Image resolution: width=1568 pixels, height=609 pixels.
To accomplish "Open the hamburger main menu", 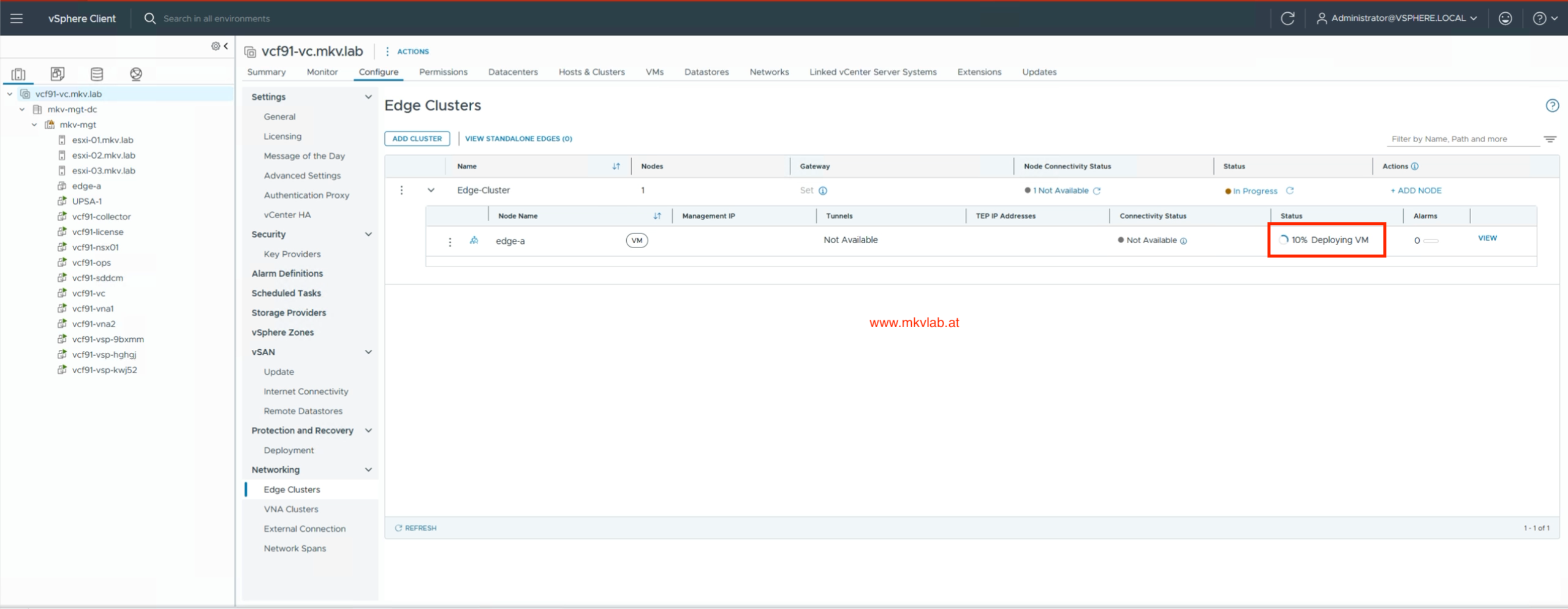I will 17,18.
